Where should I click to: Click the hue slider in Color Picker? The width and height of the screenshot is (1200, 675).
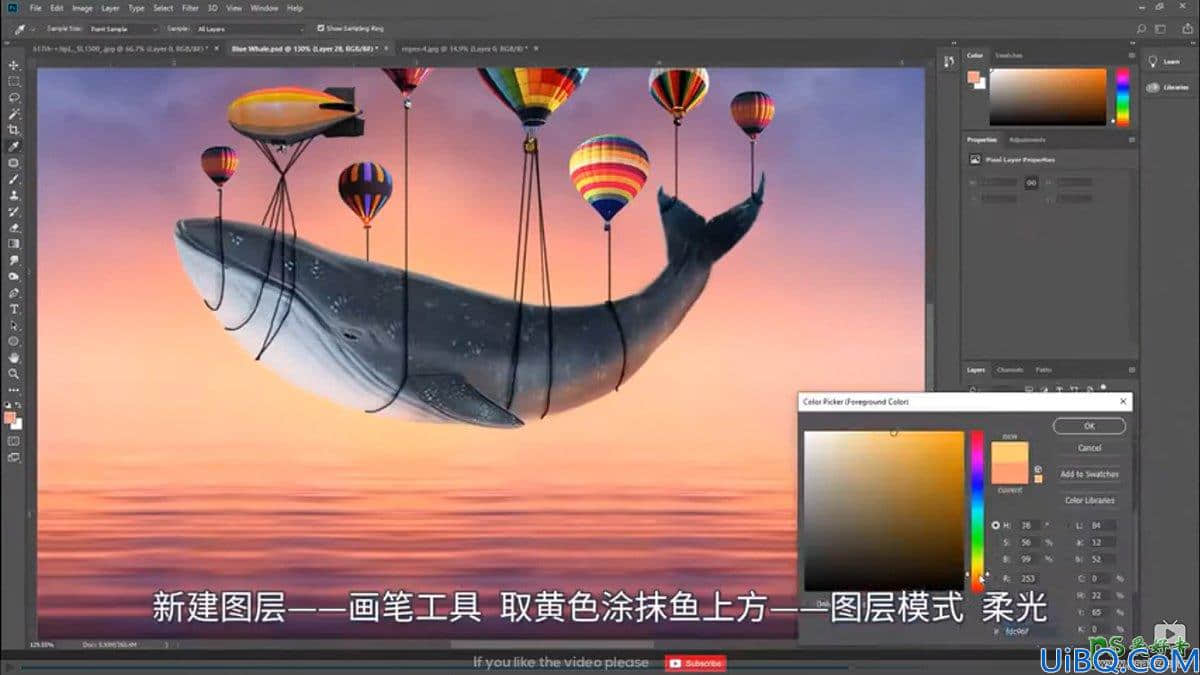(977, 511)
